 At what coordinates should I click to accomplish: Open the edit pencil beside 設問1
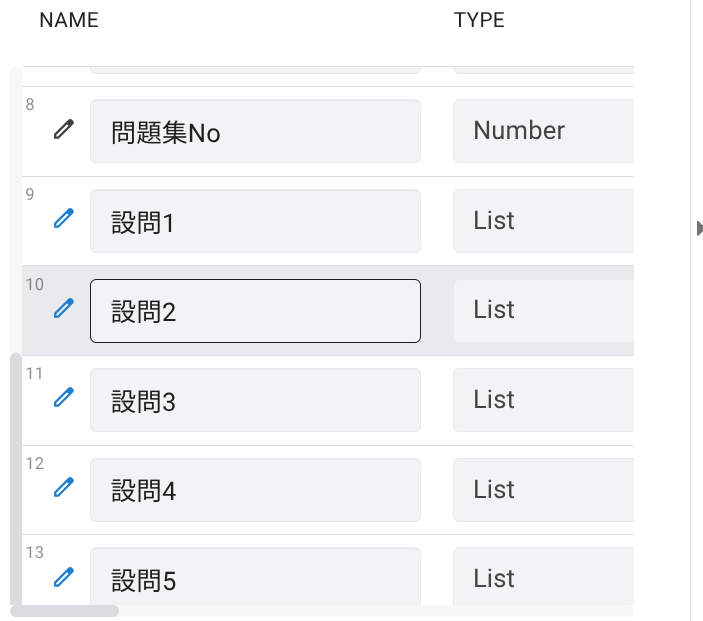pyautogui.click(x=64, y=219)
